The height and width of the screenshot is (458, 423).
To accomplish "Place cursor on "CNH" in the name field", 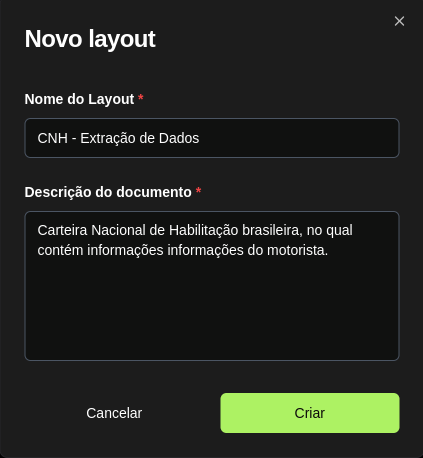I will coord(53,138).
